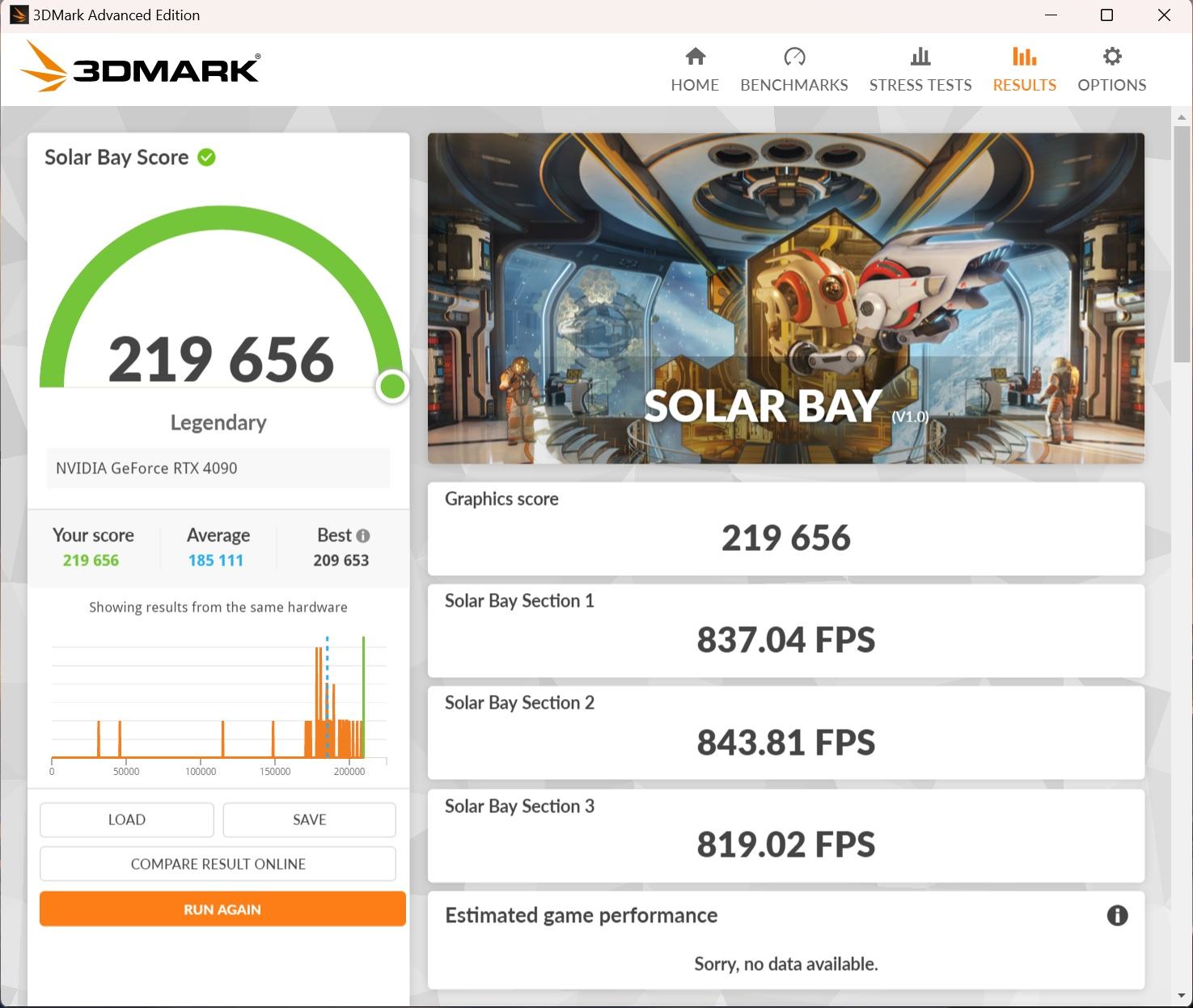Select the HOME menu label
1193x1008 pixels.
tap(695, 85)
